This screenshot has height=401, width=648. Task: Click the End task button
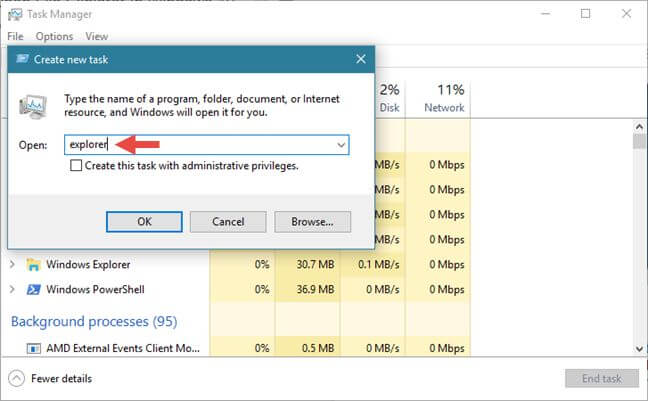(602, 378)
